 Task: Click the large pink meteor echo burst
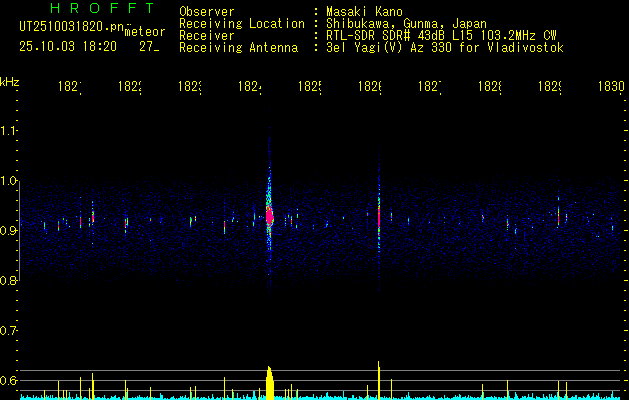click(x=270, y=216)
